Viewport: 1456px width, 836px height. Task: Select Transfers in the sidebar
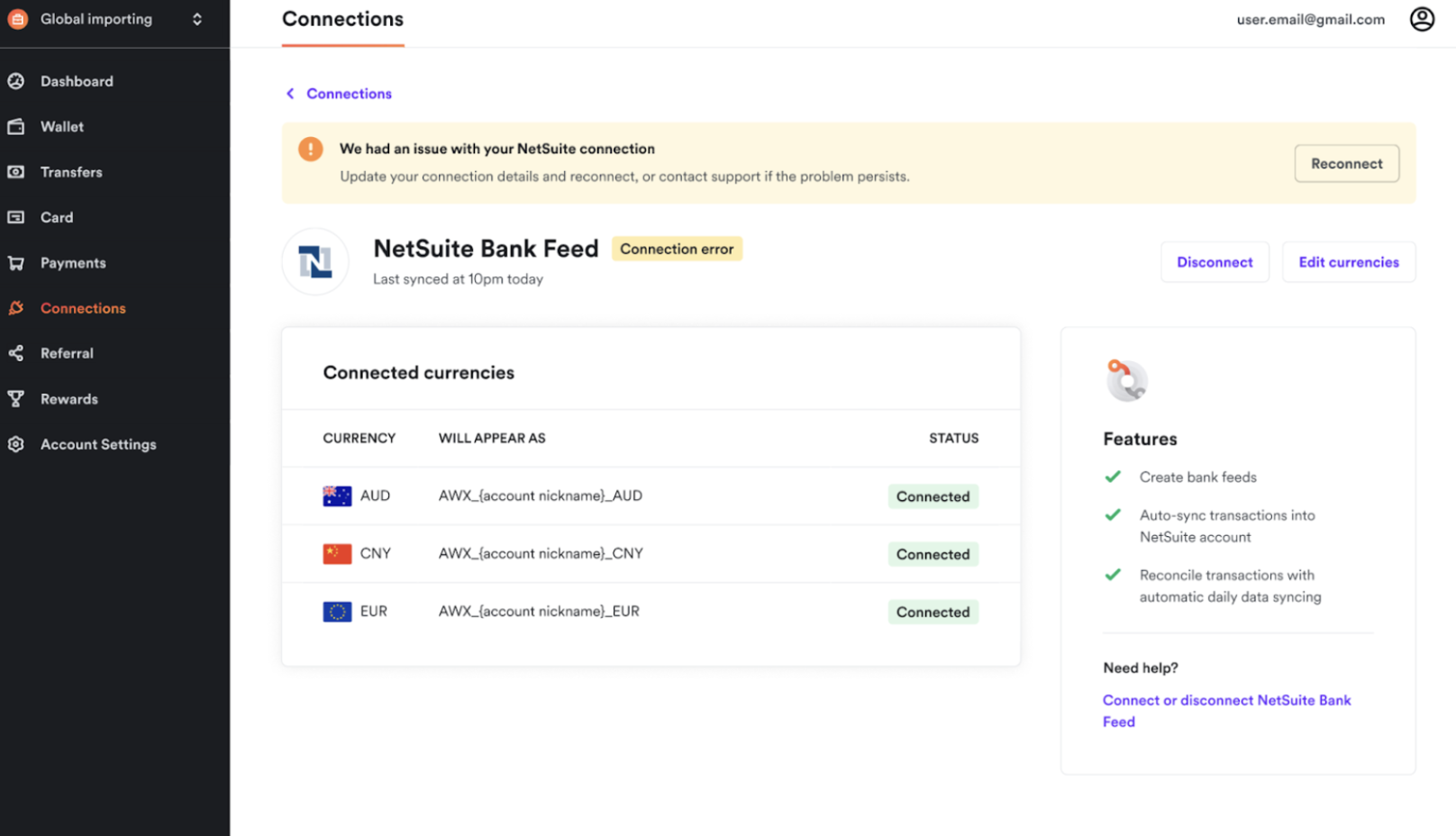(x=71, y=172)
